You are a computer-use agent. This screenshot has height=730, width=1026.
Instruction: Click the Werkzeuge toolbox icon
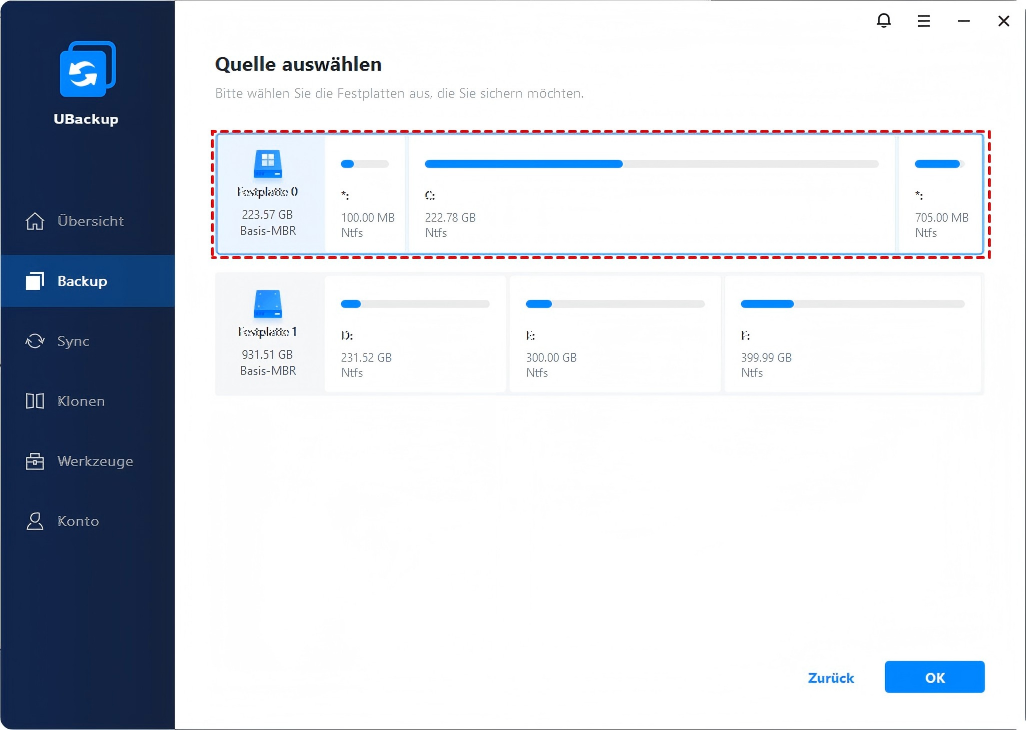35,461
